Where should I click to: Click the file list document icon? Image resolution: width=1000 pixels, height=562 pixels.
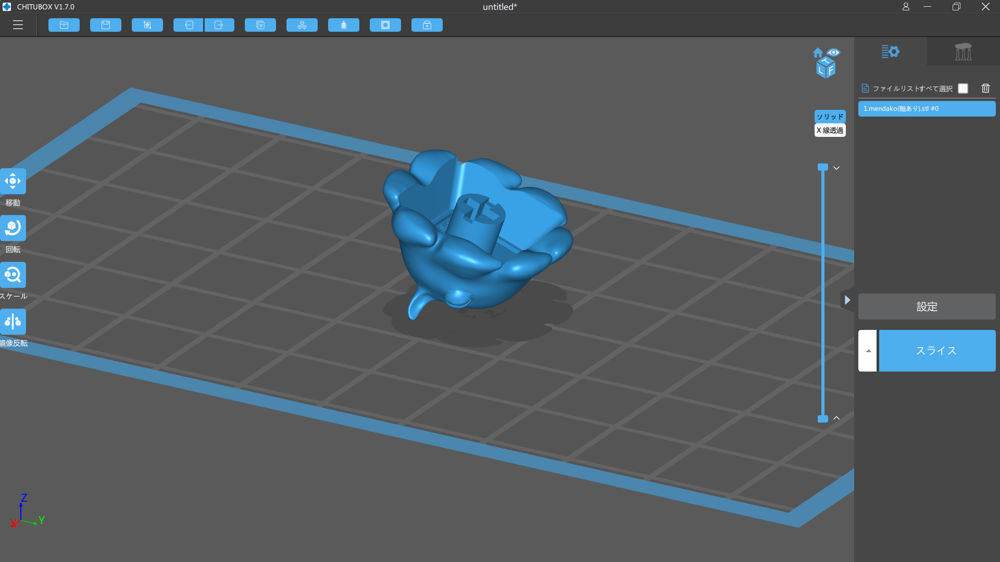coord(865,88)
